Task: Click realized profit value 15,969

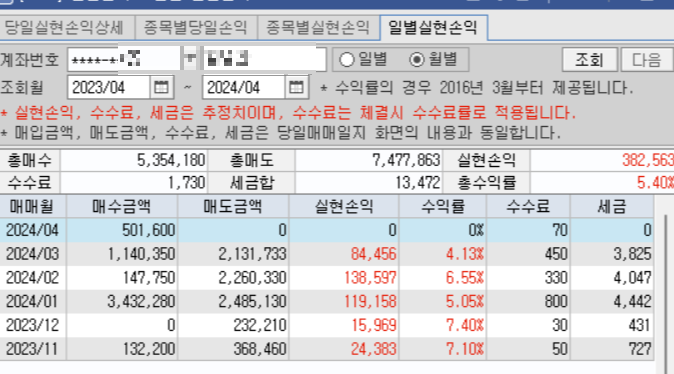Action: [x=373, y=325]
